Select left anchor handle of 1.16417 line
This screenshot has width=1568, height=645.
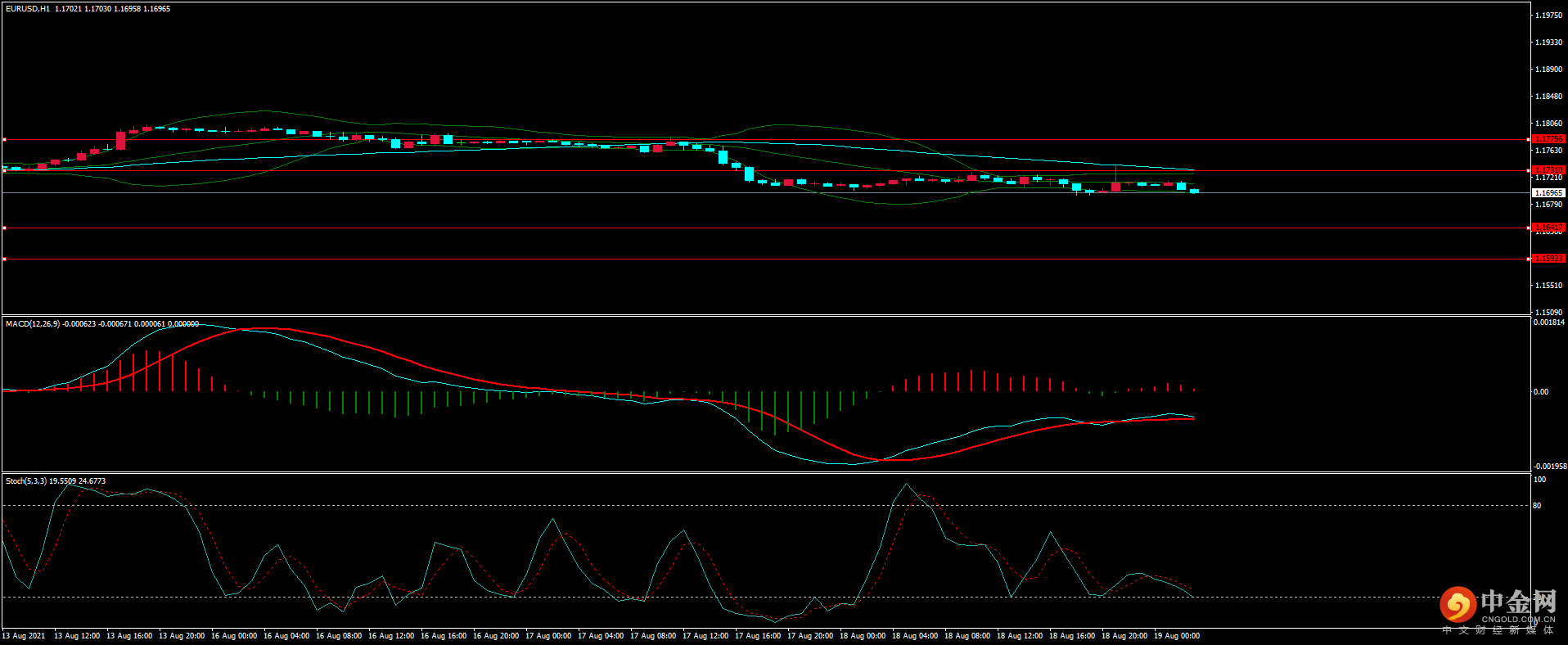pos(4,228)
